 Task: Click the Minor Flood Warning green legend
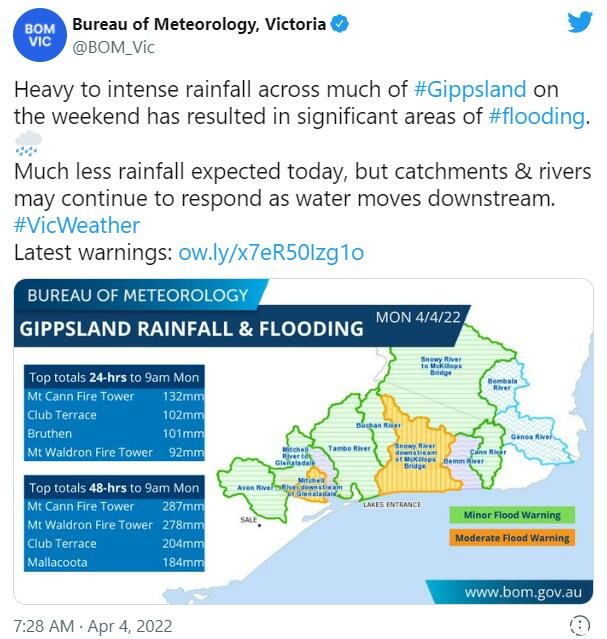512,515
